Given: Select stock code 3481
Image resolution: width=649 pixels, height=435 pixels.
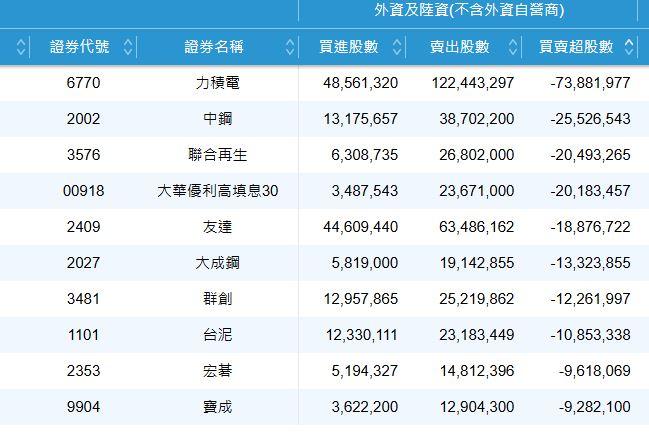Looking at the screenshot, I should (84, 299).
